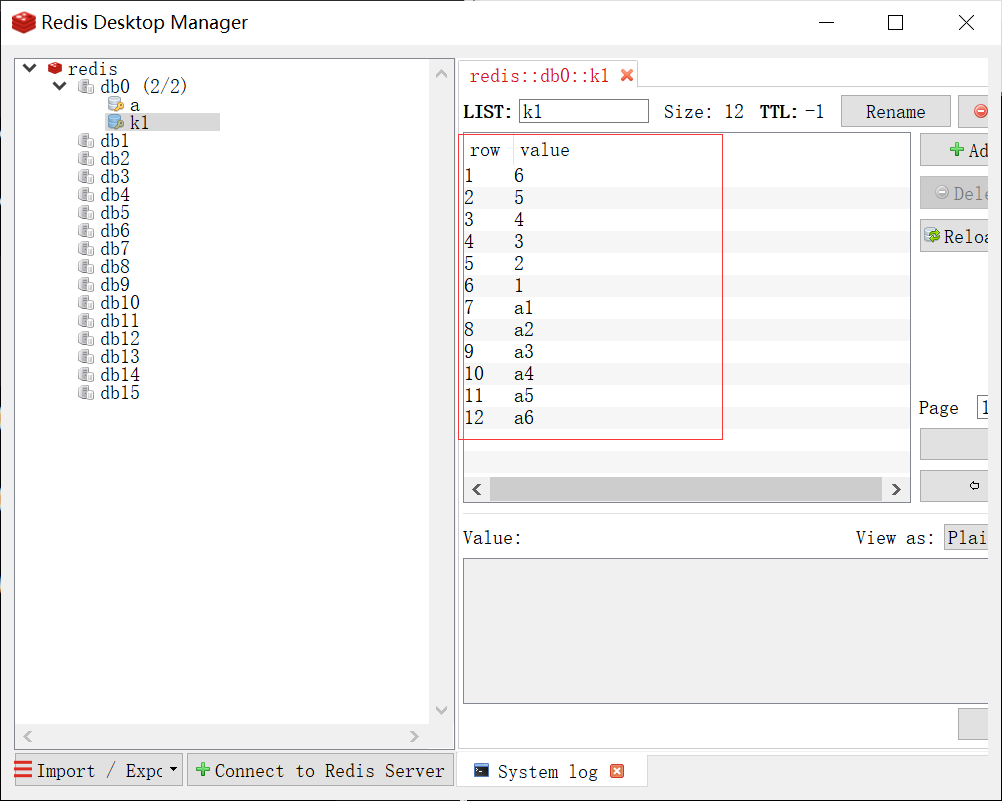Click the Page number input field

983,408
